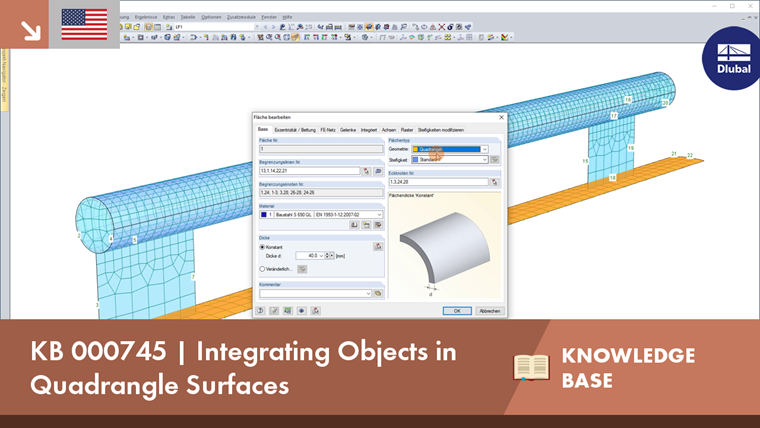Click the US flag language icon

click(x=84, y=24)
